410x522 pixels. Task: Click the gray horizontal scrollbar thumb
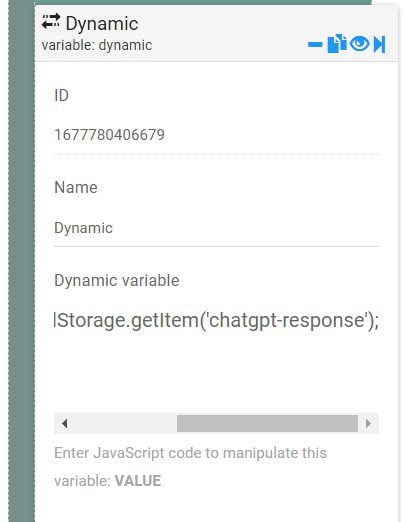tap(267, 423)
